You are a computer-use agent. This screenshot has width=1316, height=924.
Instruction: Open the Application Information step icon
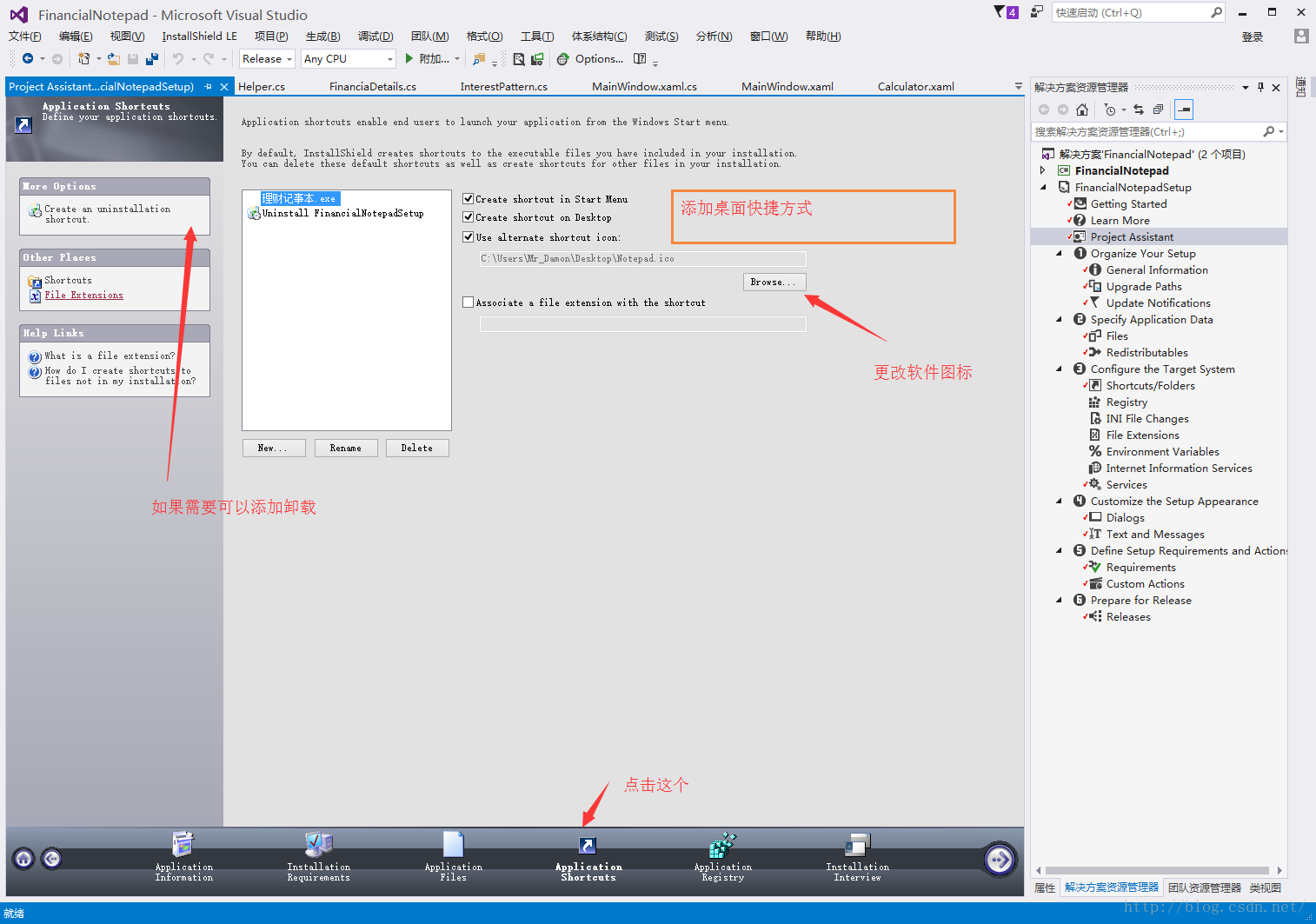[x=183, y=844]
